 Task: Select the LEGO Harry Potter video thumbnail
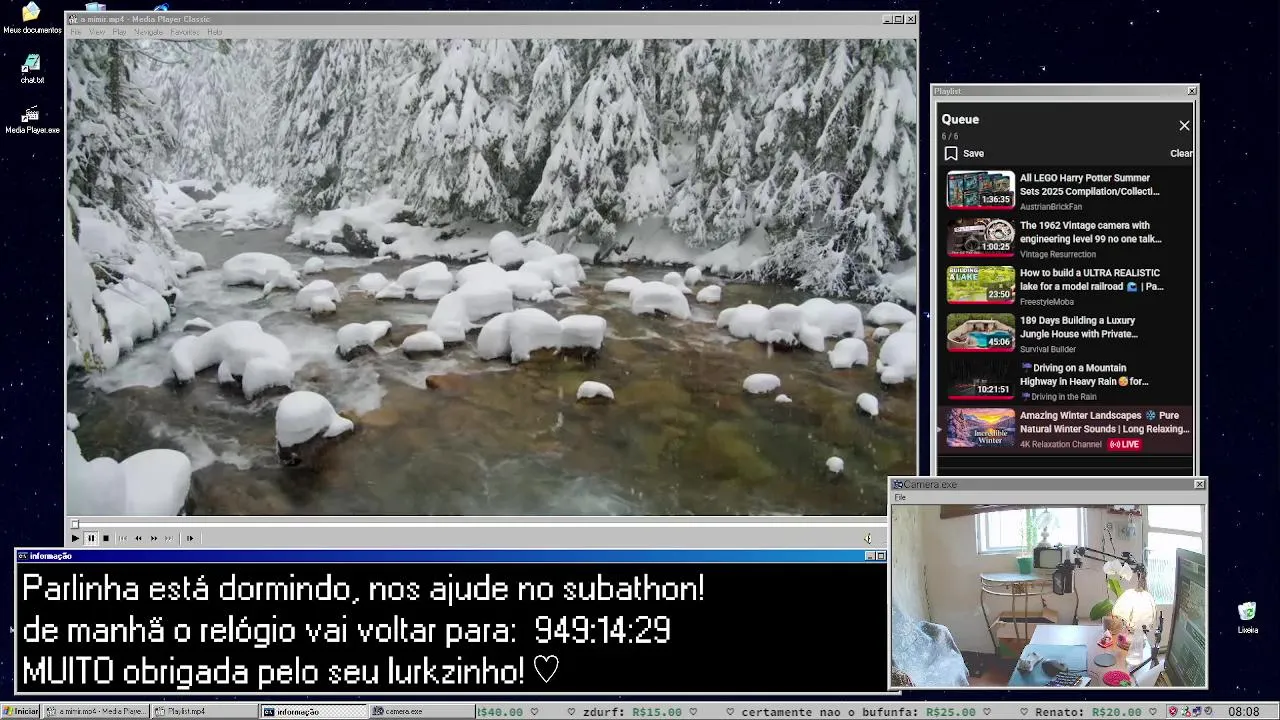coord(980,190)
